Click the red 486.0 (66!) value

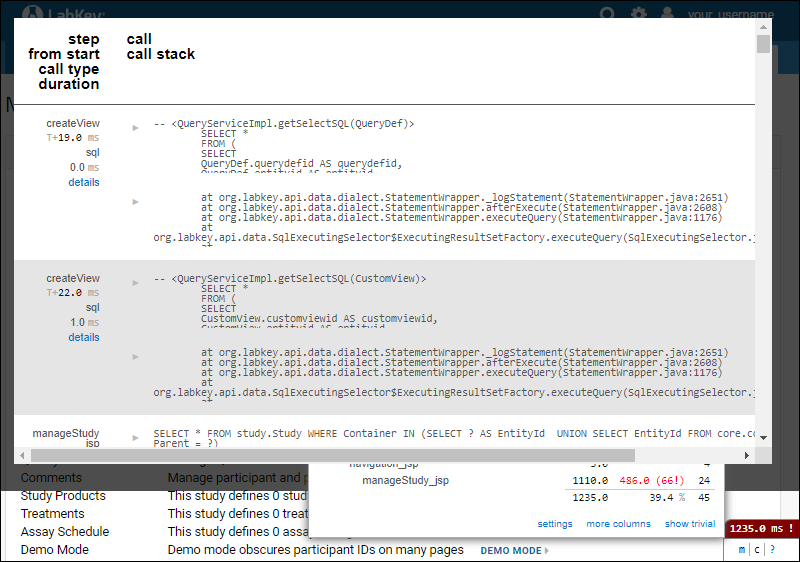click(x=652, y=480)
